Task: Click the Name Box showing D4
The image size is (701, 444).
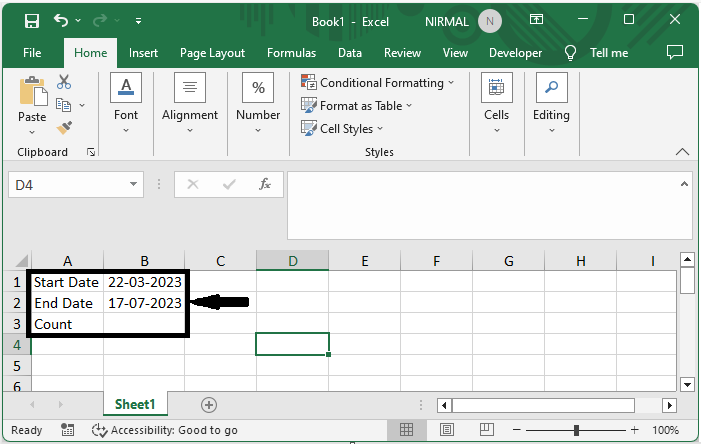Action: pos(69,185)
